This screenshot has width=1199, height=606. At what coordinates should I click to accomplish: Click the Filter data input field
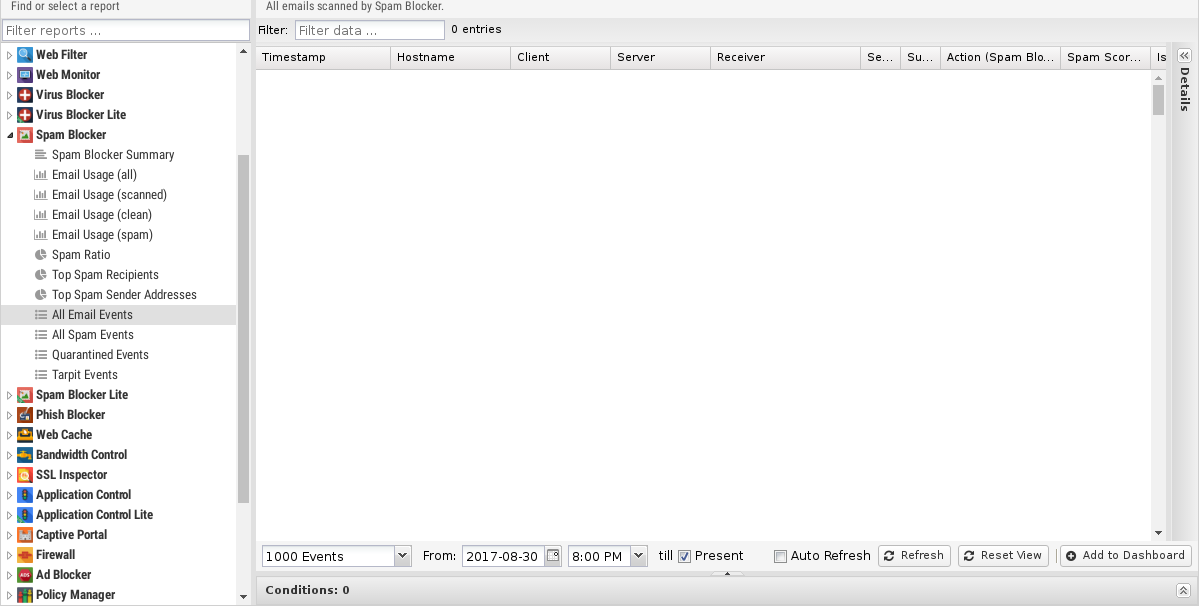369,30
